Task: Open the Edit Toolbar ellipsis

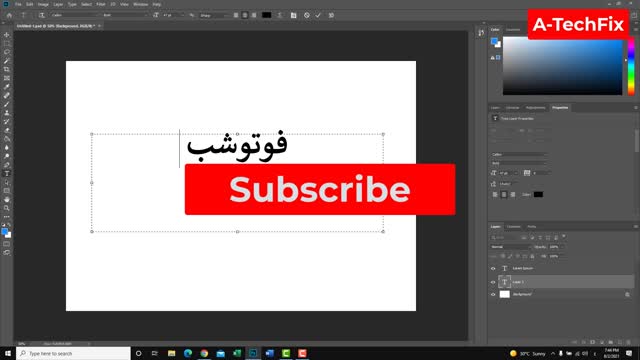Action: (x=7, y=217)
